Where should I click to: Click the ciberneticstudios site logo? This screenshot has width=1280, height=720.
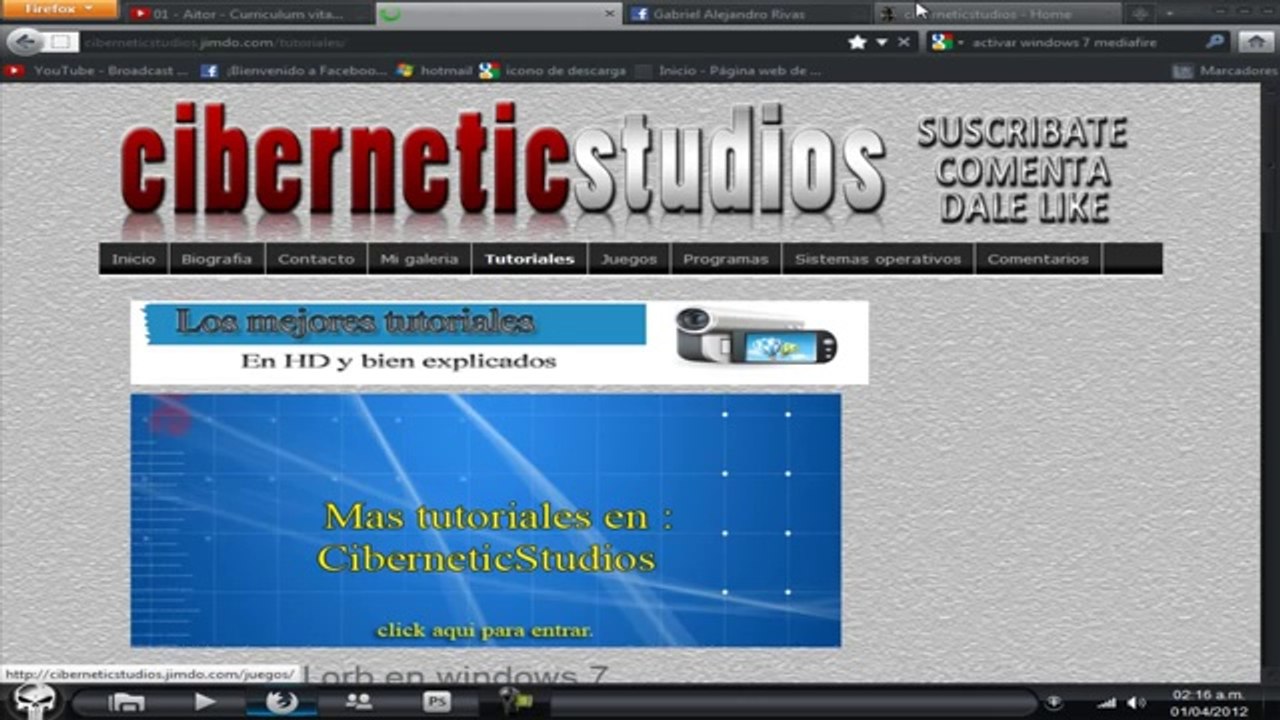point(502,165)
